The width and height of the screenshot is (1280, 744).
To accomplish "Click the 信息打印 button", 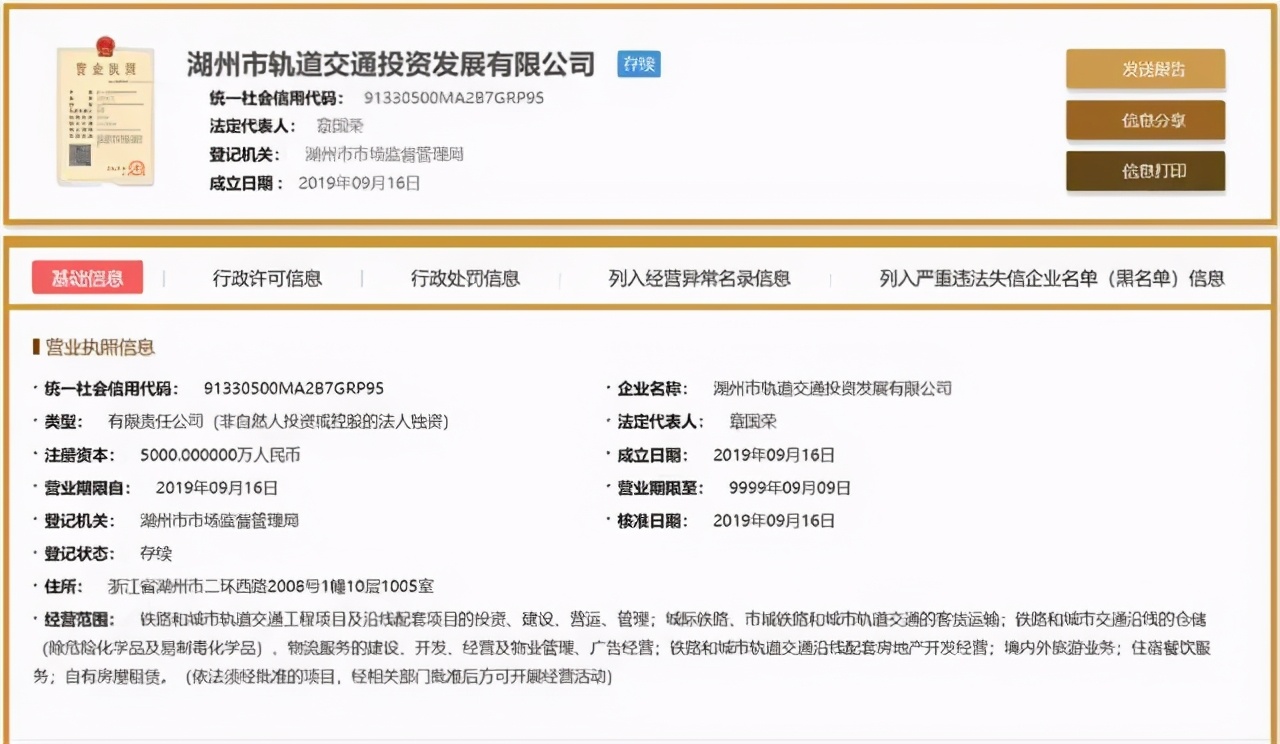I will click(x=1146, y=170).
